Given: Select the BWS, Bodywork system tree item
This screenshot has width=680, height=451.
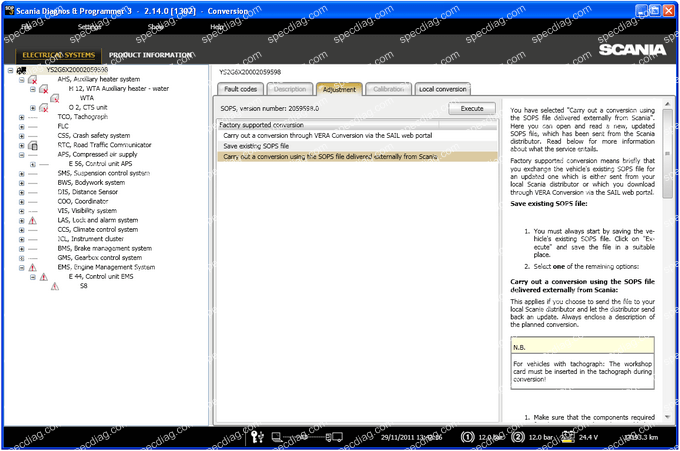Looking at the screenshot, I should [x=91, y=183].
